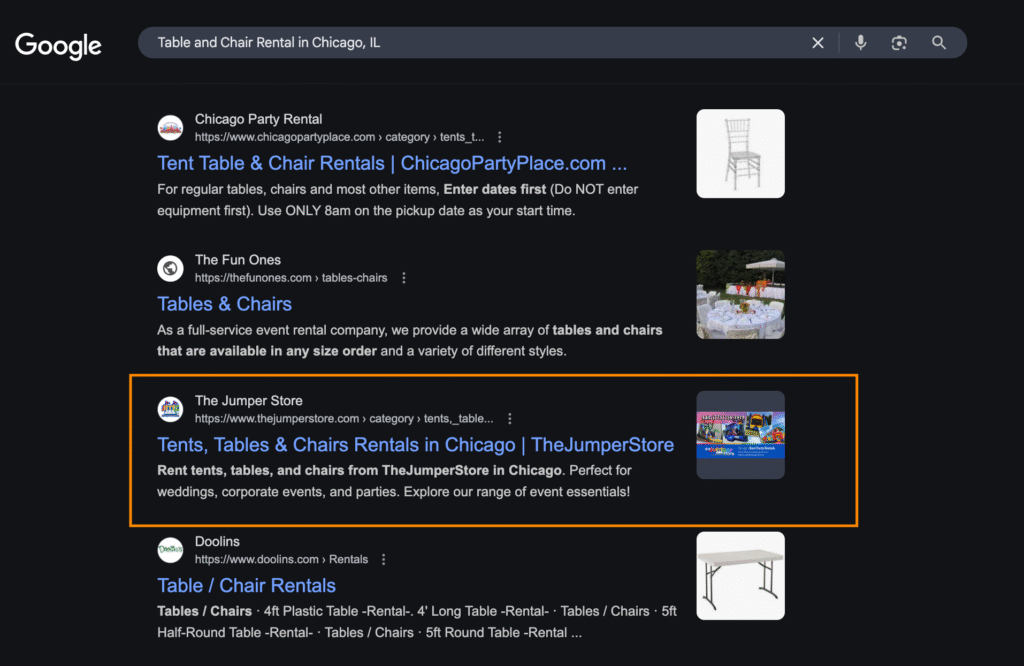Submit search using the magnifying glass icon
This screenshot has width=1024, height=666.
pyautogui.click(x=938, y=43)
